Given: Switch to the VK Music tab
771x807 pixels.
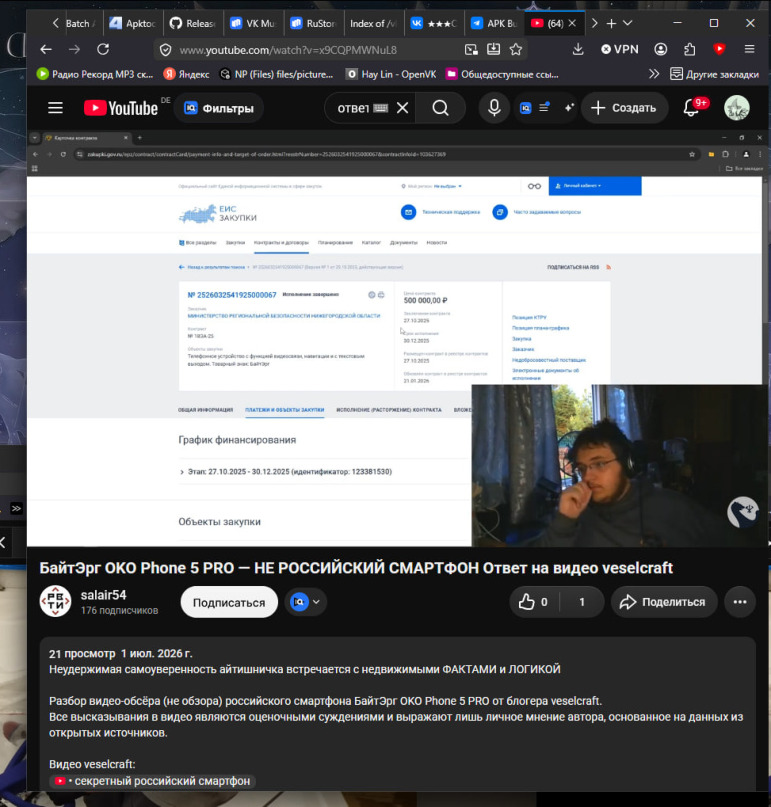Looking at the screenshot, I should (253, 24).
